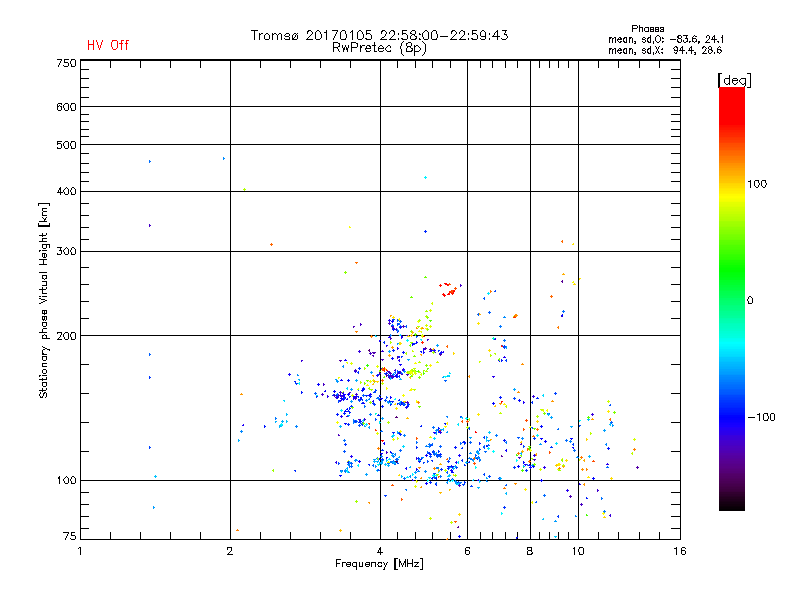Select the 'mean, sd,O: -83.6, 24.1' line
The image size is (800, 600).
coord(666,39)
